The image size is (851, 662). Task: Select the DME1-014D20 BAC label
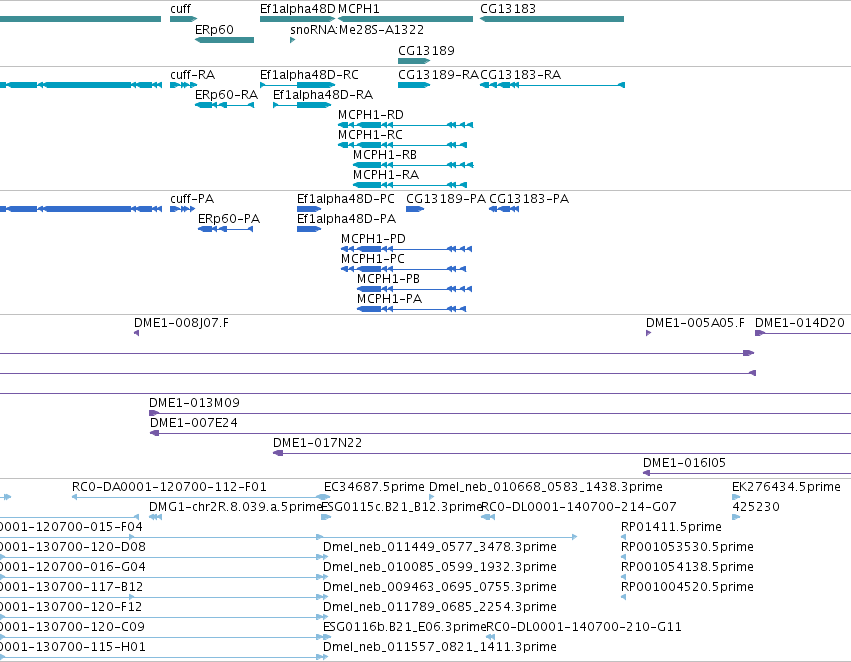click(x=799, y=323)
